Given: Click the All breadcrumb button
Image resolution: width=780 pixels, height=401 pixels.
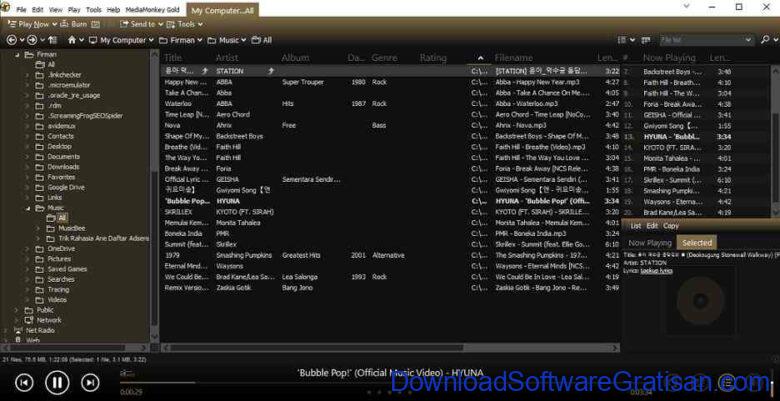Looking at the screenshot, I should pyautogui.click(x=262, y=40).
